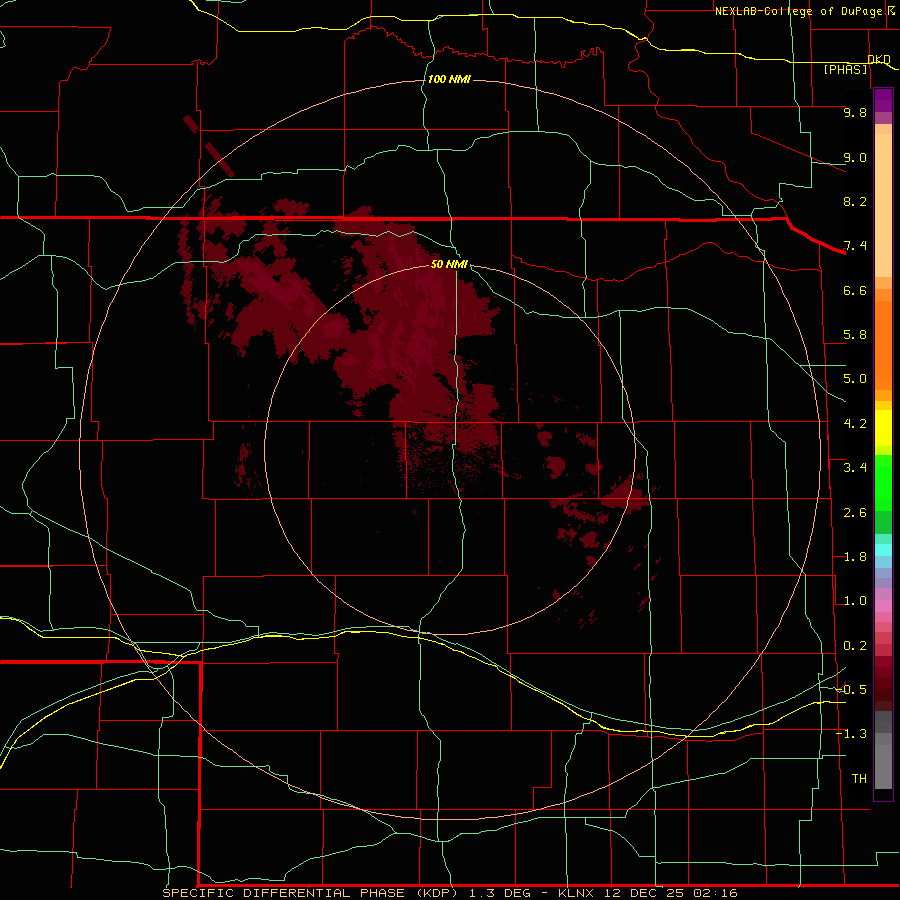Click the SPECIFIC DIFFERENTIAL PHASE (KDP) caption

tap(311, 893)
